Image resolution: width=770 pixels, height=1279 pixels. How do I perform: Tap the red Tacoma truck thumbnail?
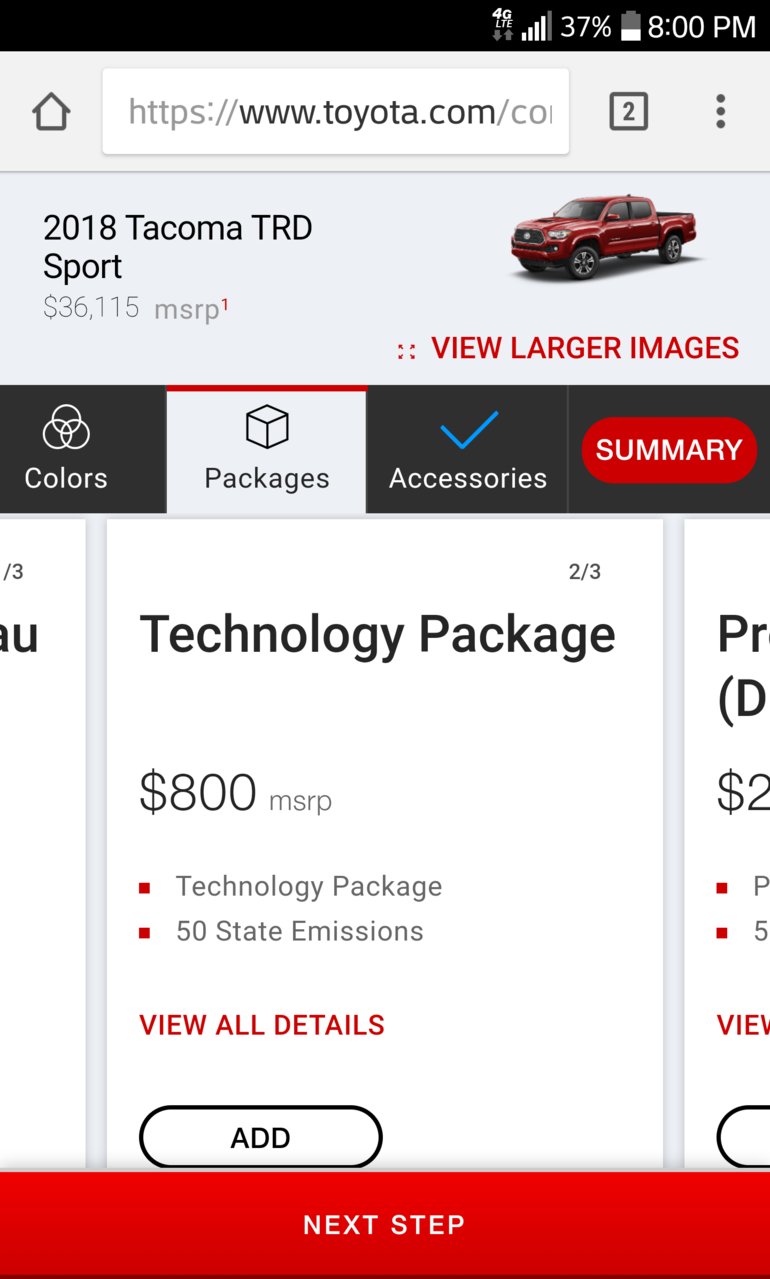603,238
